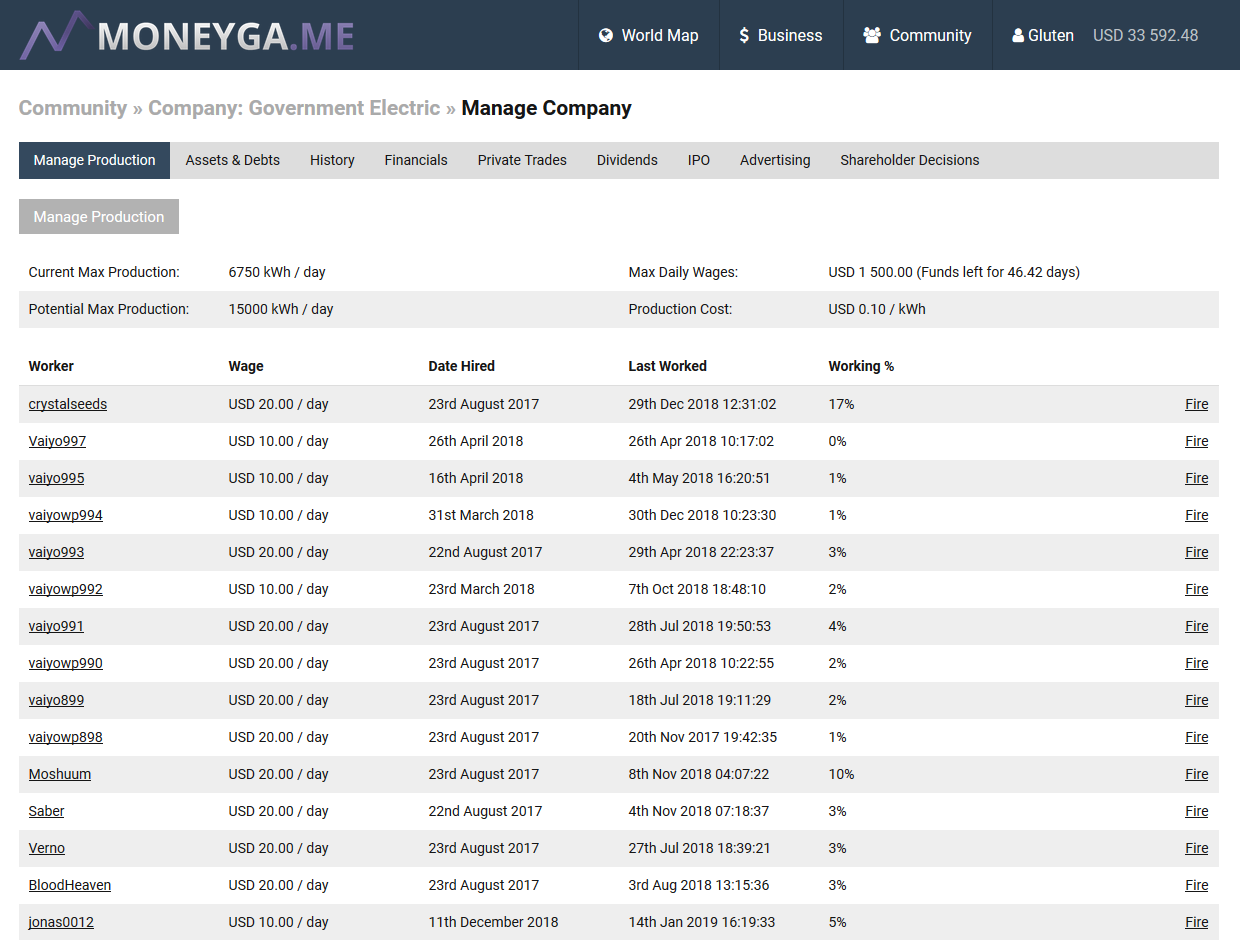Fire worker jonas0012

[1196, 923]
